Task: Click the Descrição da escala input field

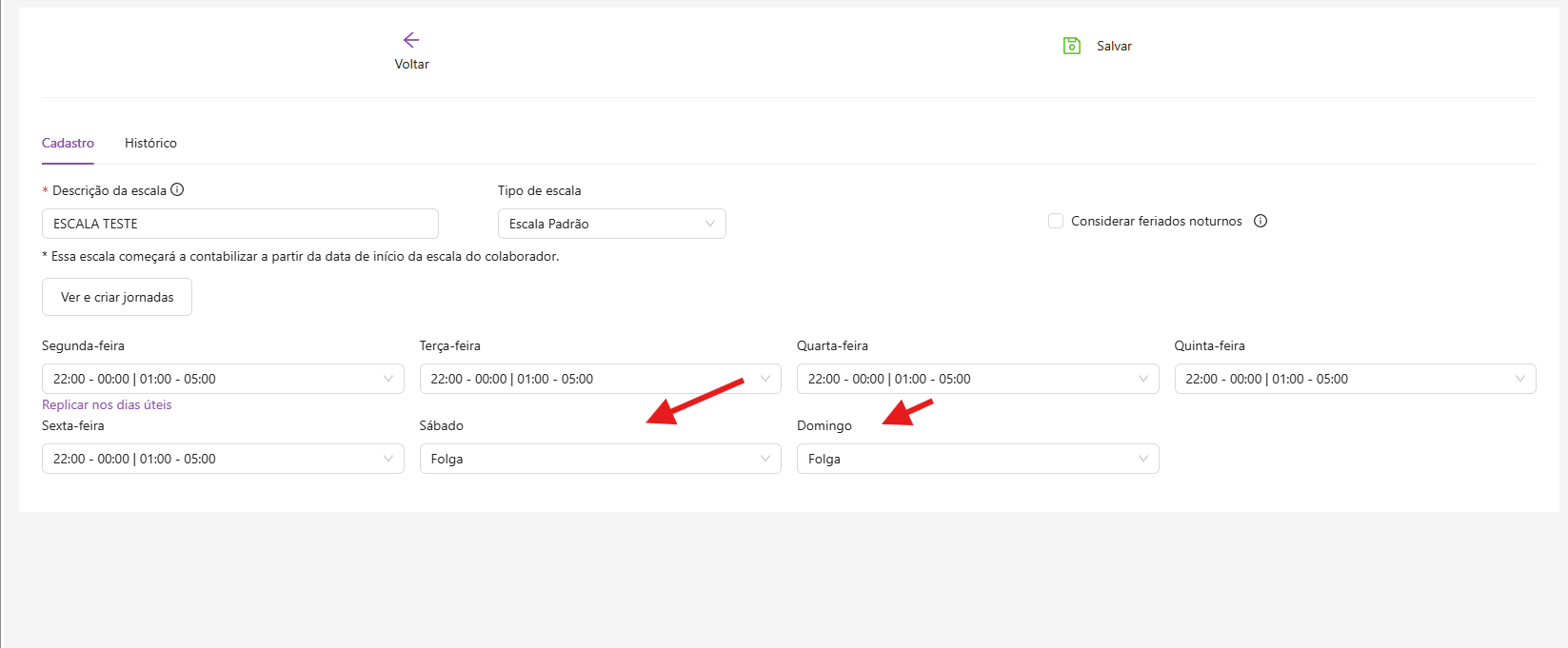Action: 240,224
